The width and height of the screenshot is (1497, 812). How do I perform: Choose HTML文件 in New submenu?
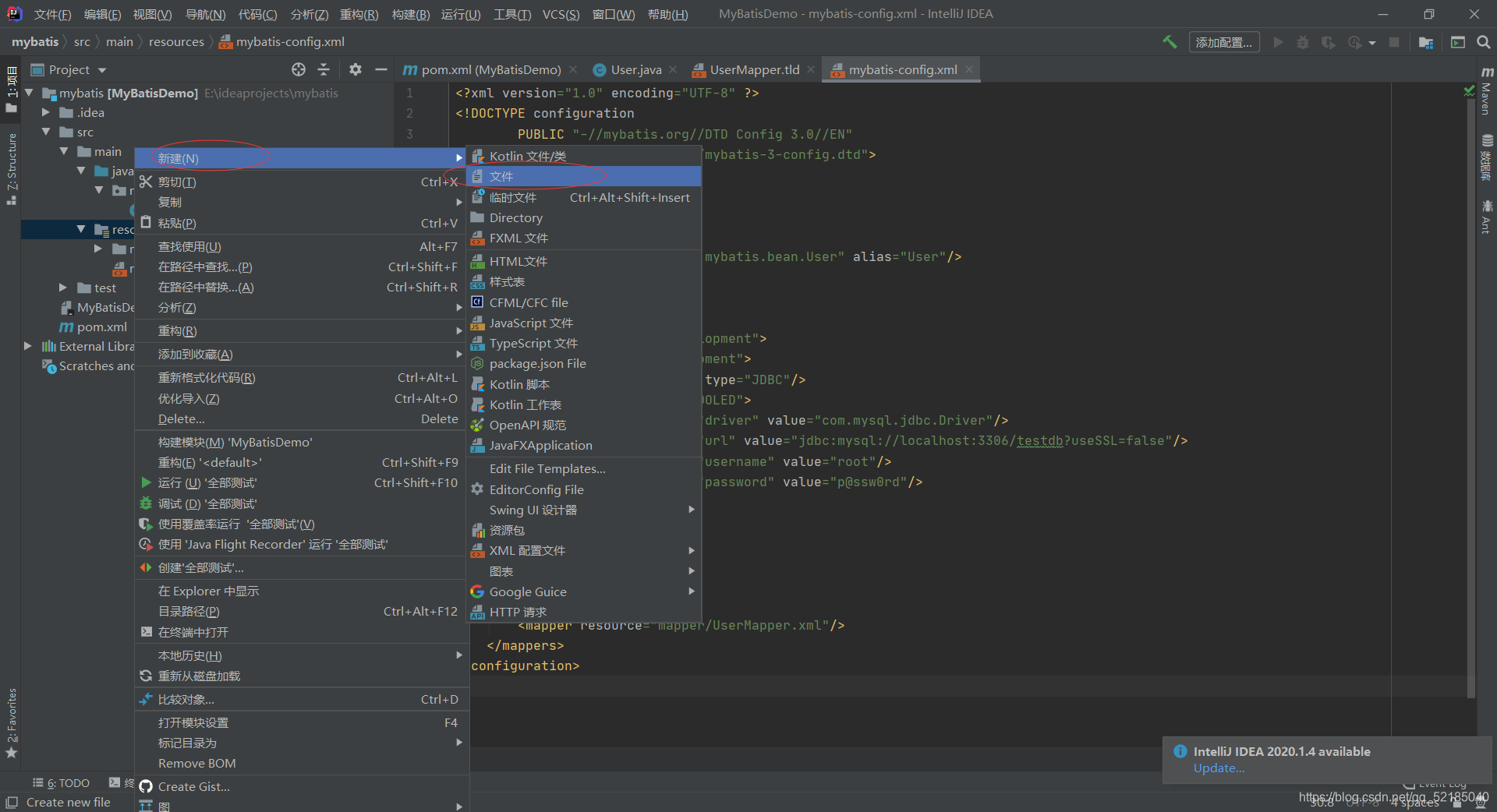(x=583, y=261)
